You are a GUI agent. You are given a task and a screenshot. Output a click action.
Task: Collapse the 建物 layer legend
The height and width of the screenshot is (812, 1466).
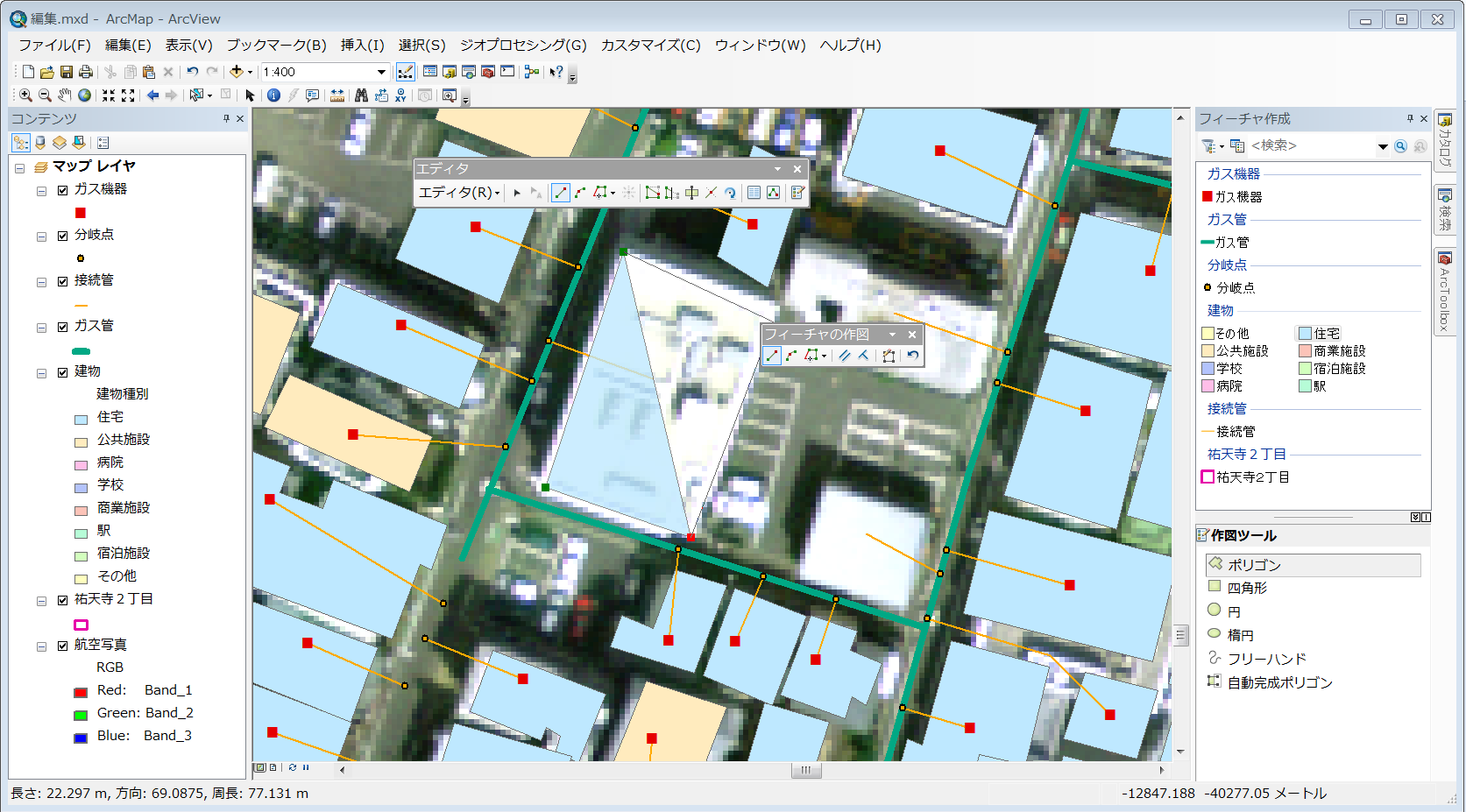[41, 372]
